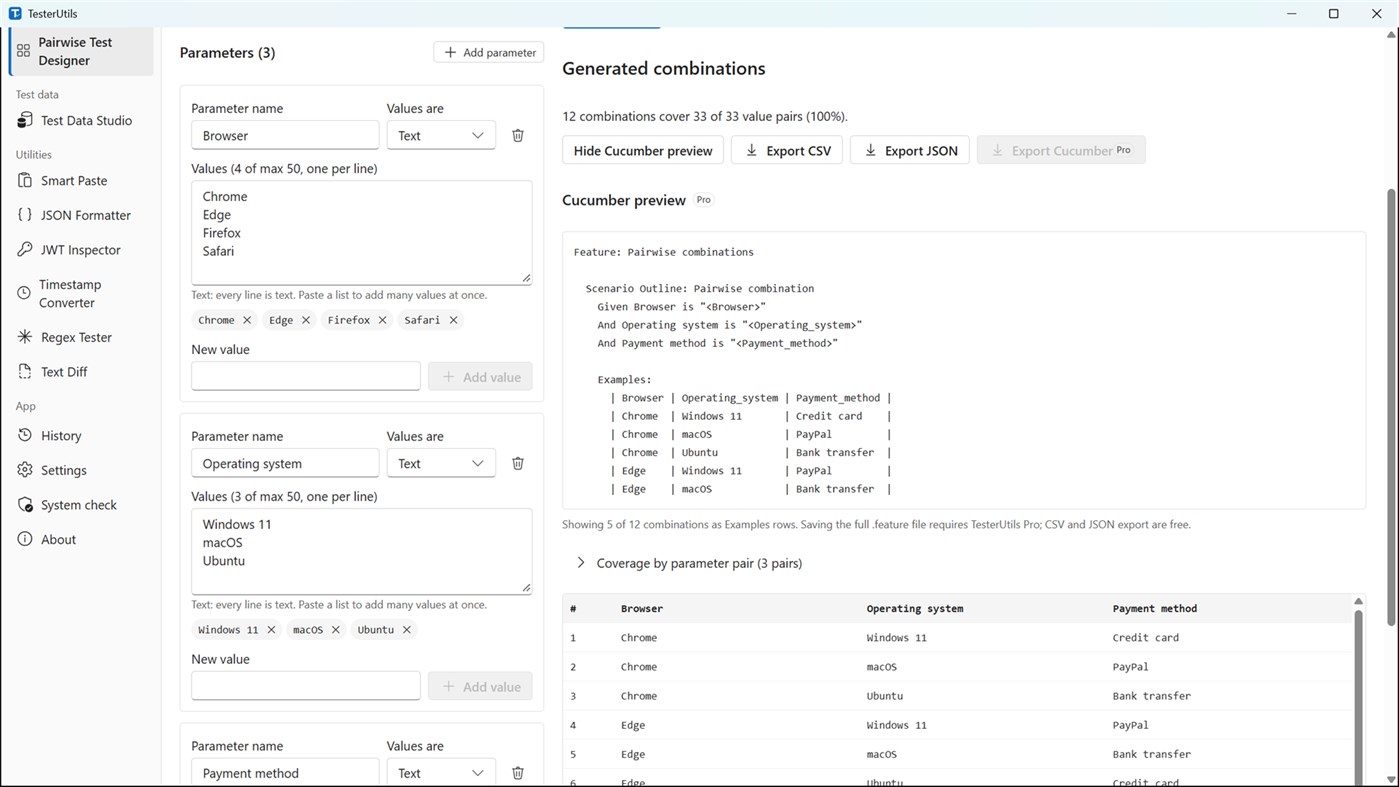Screen dimensions: 1399x787
Task: Delete the Payment method parameter trash icon
Action: pyautogui.click(x=518, y=773)
